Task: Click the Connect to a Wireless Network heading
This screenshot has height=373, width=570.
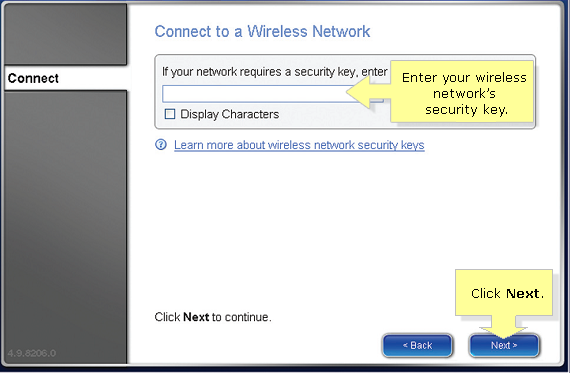Action: tap(262, 31)
